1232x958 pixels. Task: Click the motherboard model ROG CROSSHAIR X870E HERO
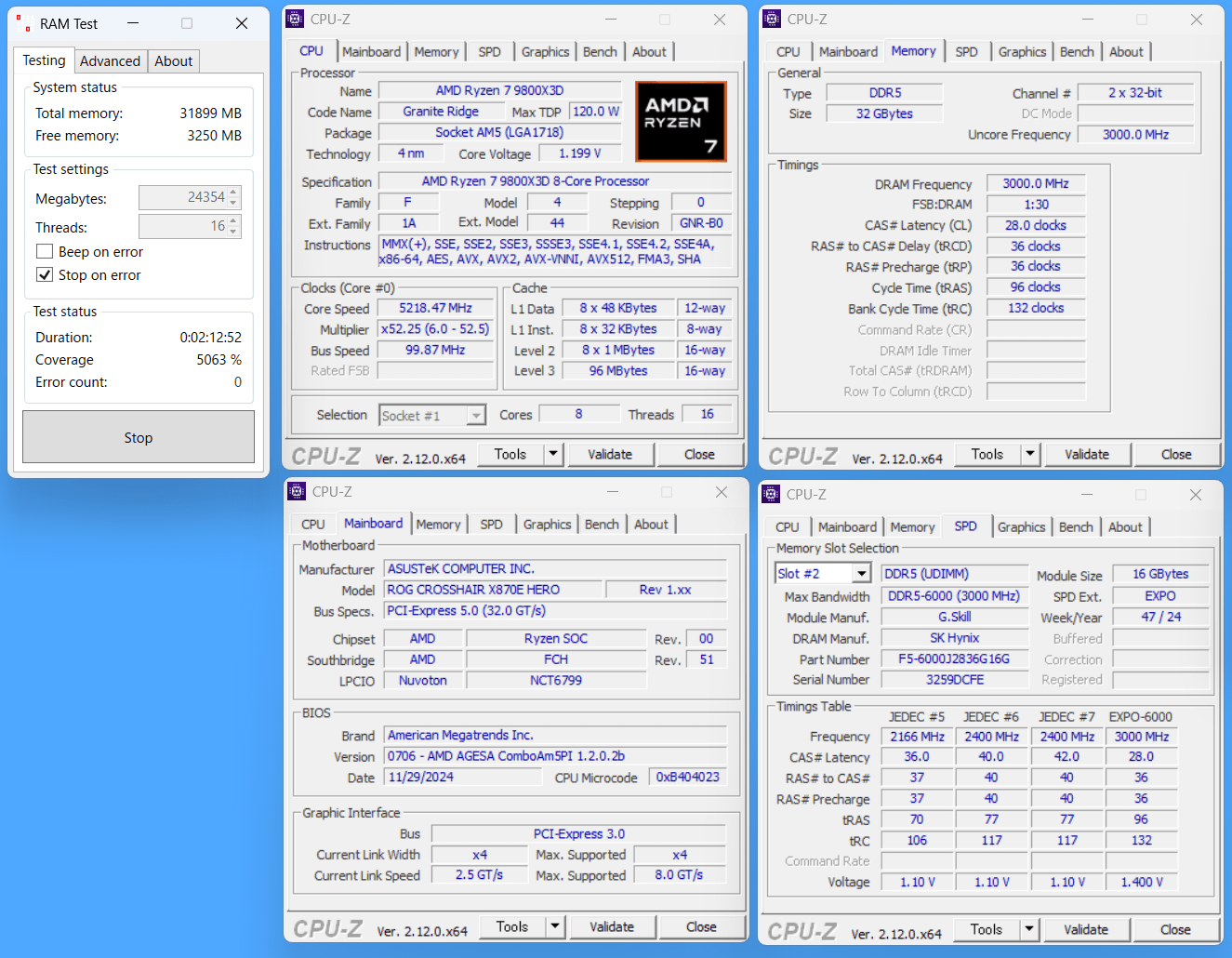click(x=493, y=590)
